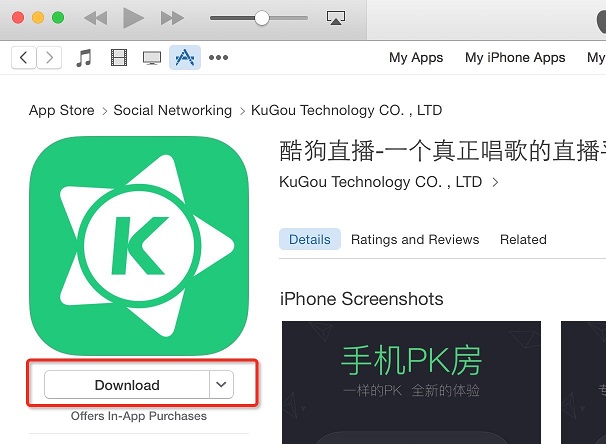
Task: Switch to the Movies film icon
Action: click(x=119, y=58)
